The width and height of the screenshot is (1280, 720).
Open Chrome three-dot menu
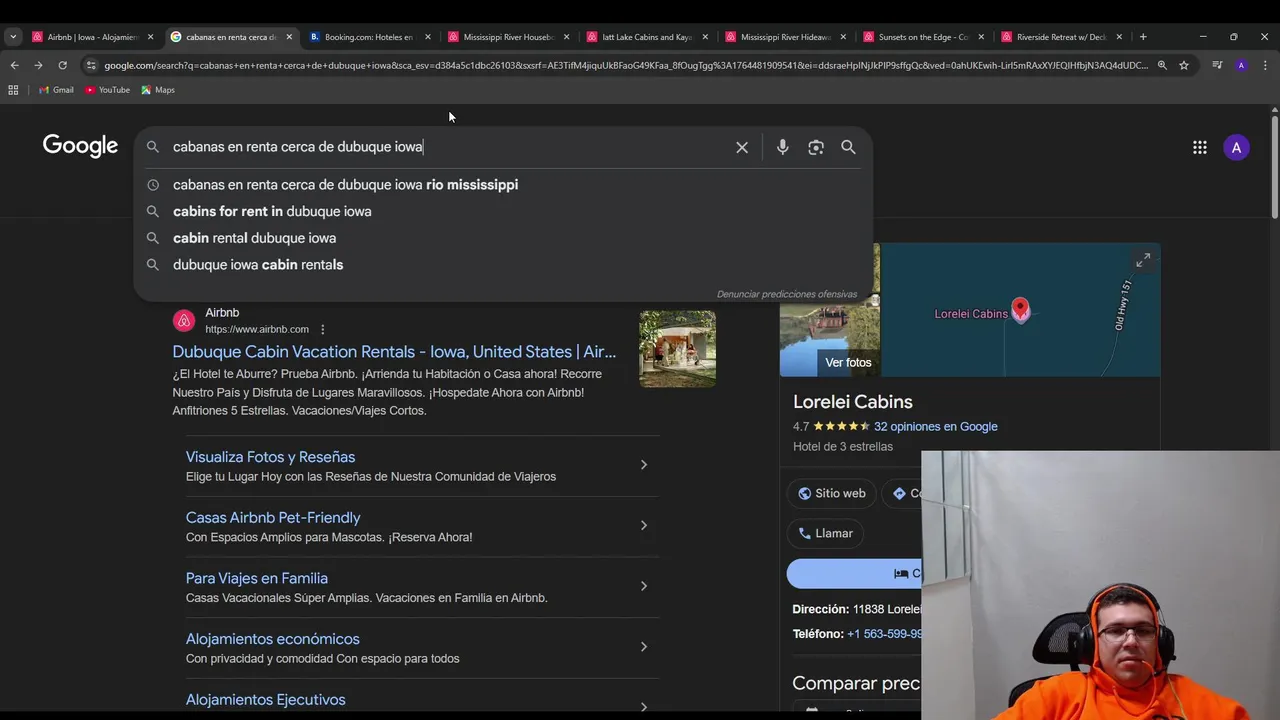[1265, 65]
